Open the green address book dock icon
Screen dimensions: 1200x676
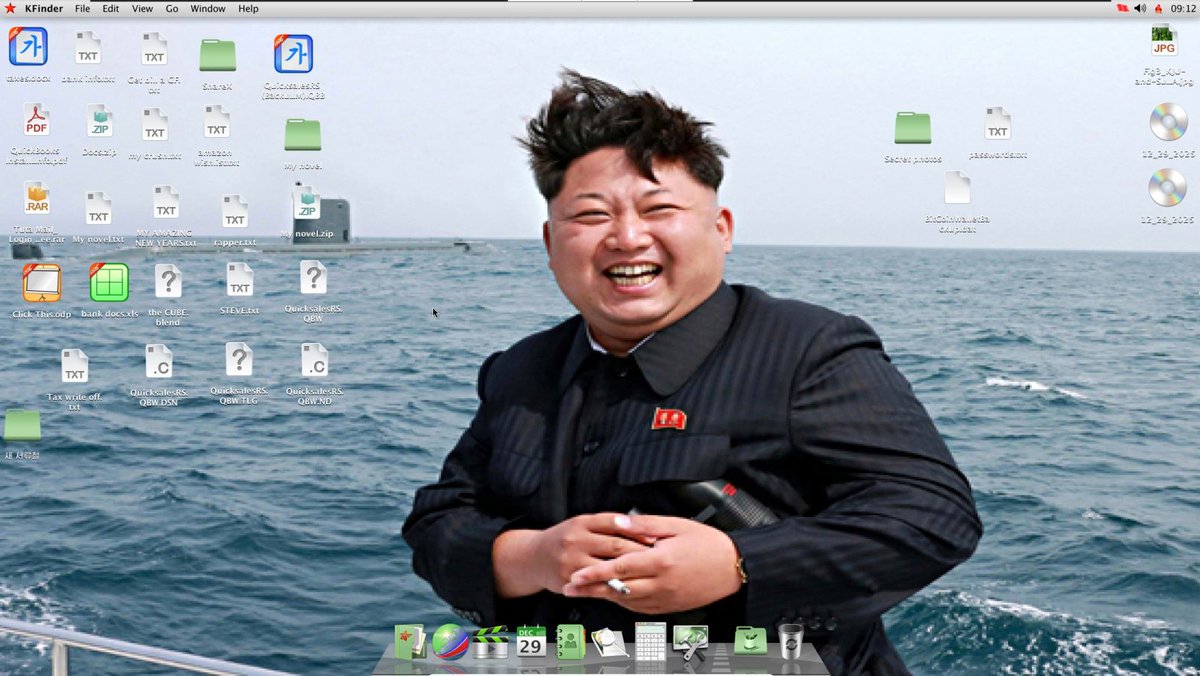point(570,641)
